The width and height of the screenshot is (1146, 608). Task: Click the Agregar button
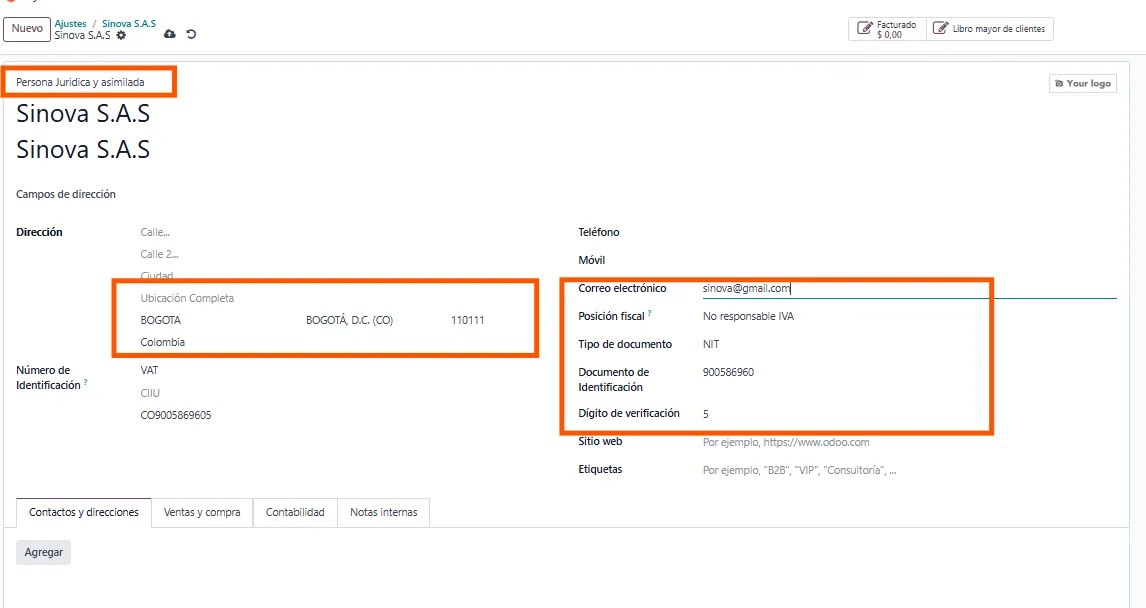pos(44,552)
